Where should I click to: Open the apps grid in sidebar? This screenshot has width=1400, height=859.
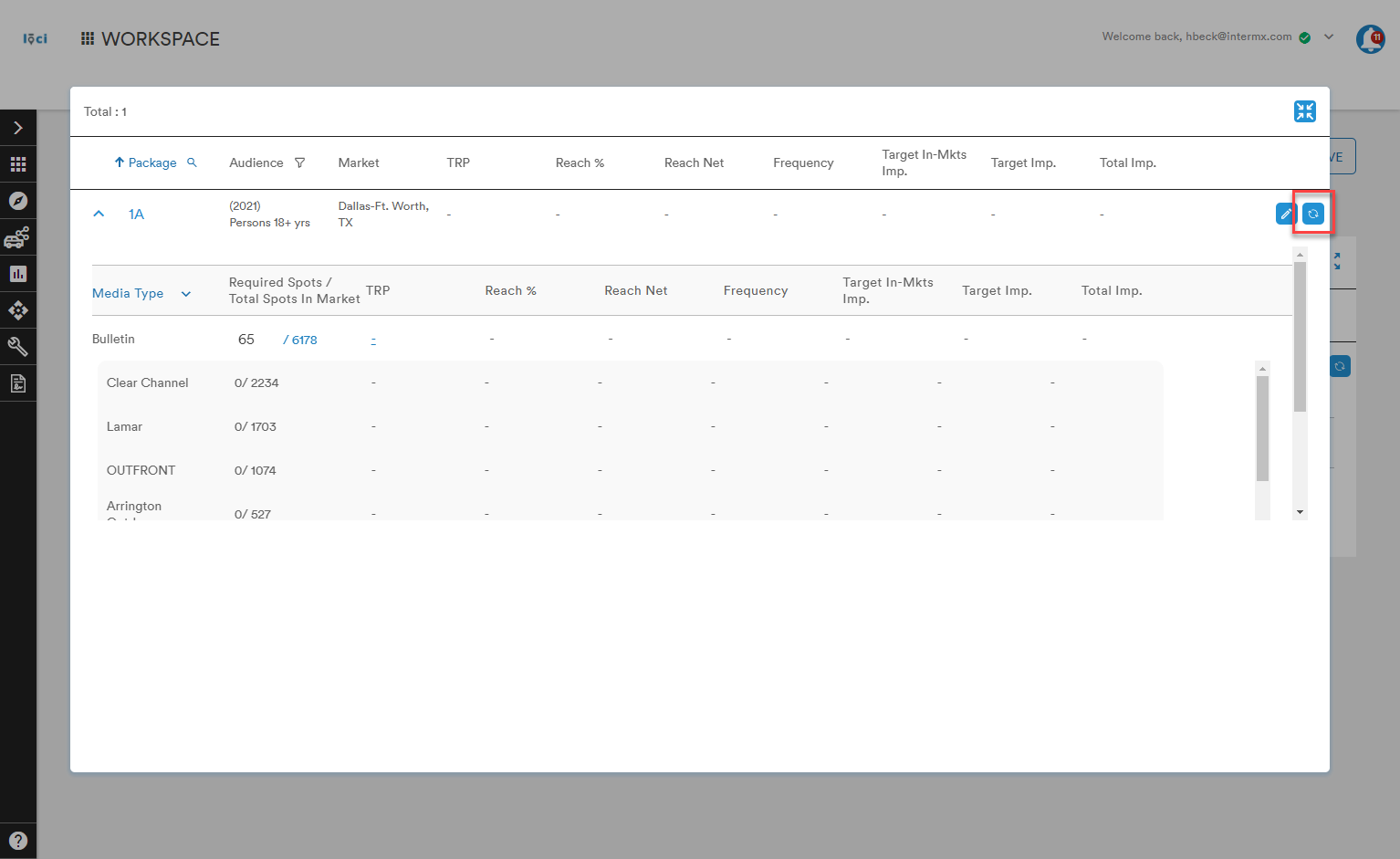18,164
